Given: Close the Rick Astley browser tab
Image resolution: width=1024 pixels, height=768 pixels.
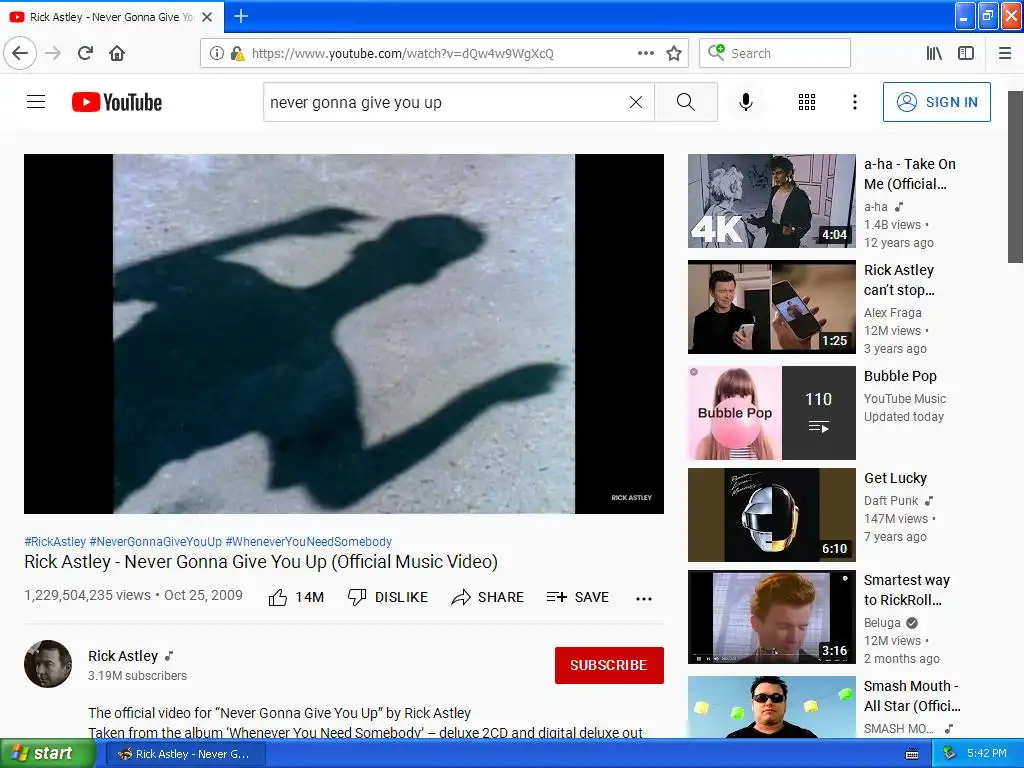Looking at the screenshot, I should pos(207,17).
